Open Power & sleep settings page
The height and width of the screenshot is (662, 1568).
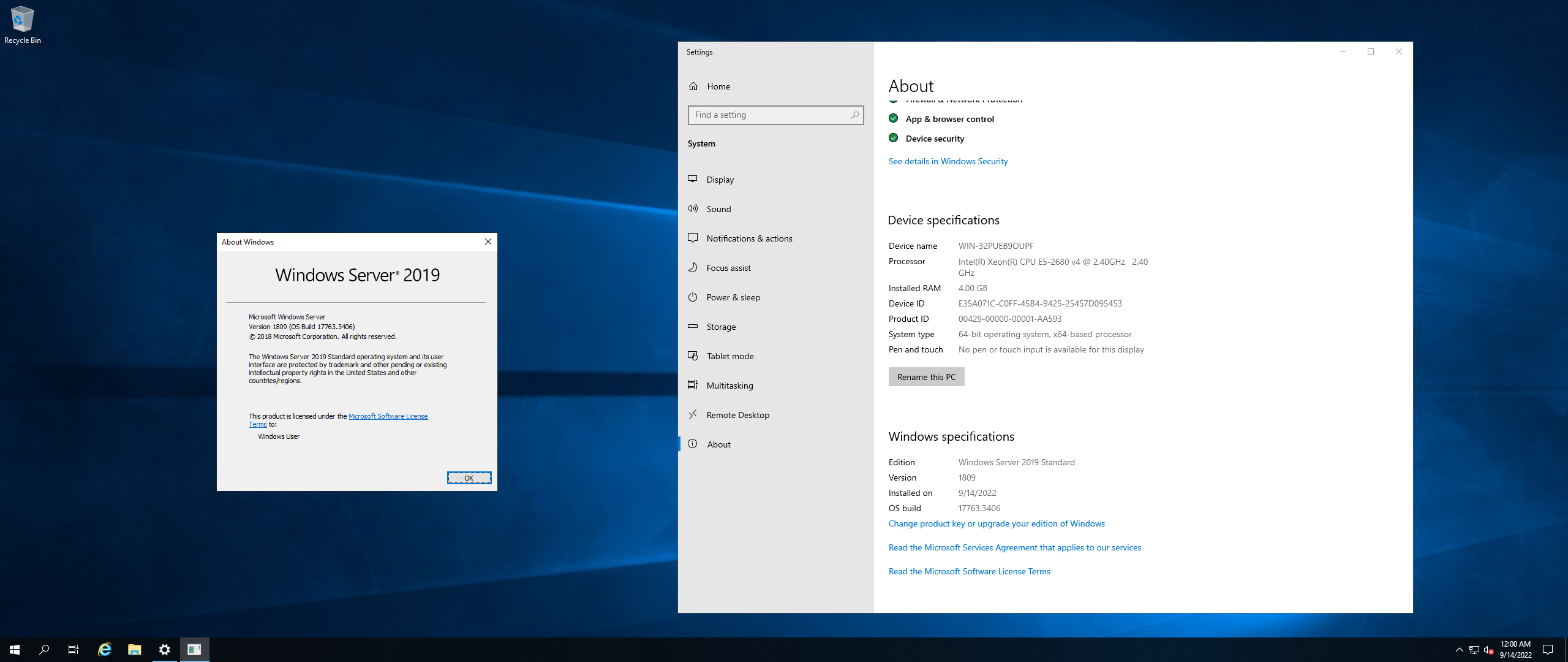pos(775,297)
